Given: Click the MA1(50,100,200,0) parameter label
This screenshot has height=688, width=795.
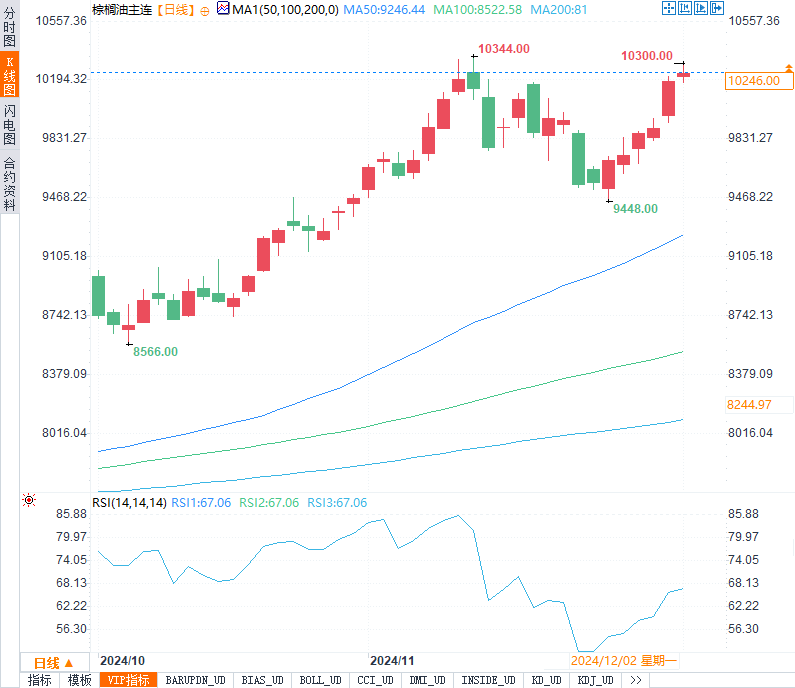Looking at the screenshot, I should (x=283, y=9).
